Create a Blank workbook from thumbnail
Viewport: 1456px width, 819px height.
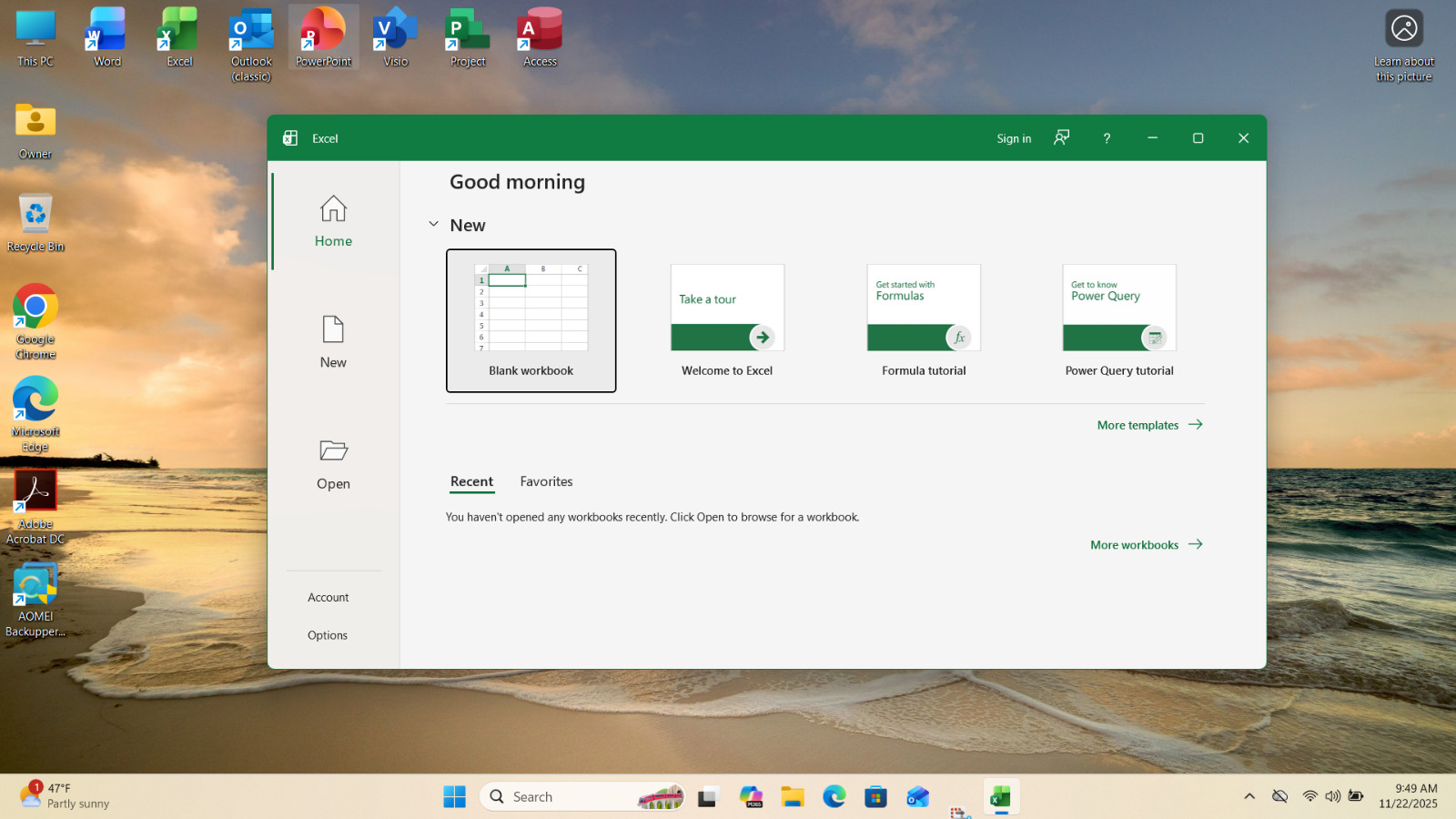531,320
